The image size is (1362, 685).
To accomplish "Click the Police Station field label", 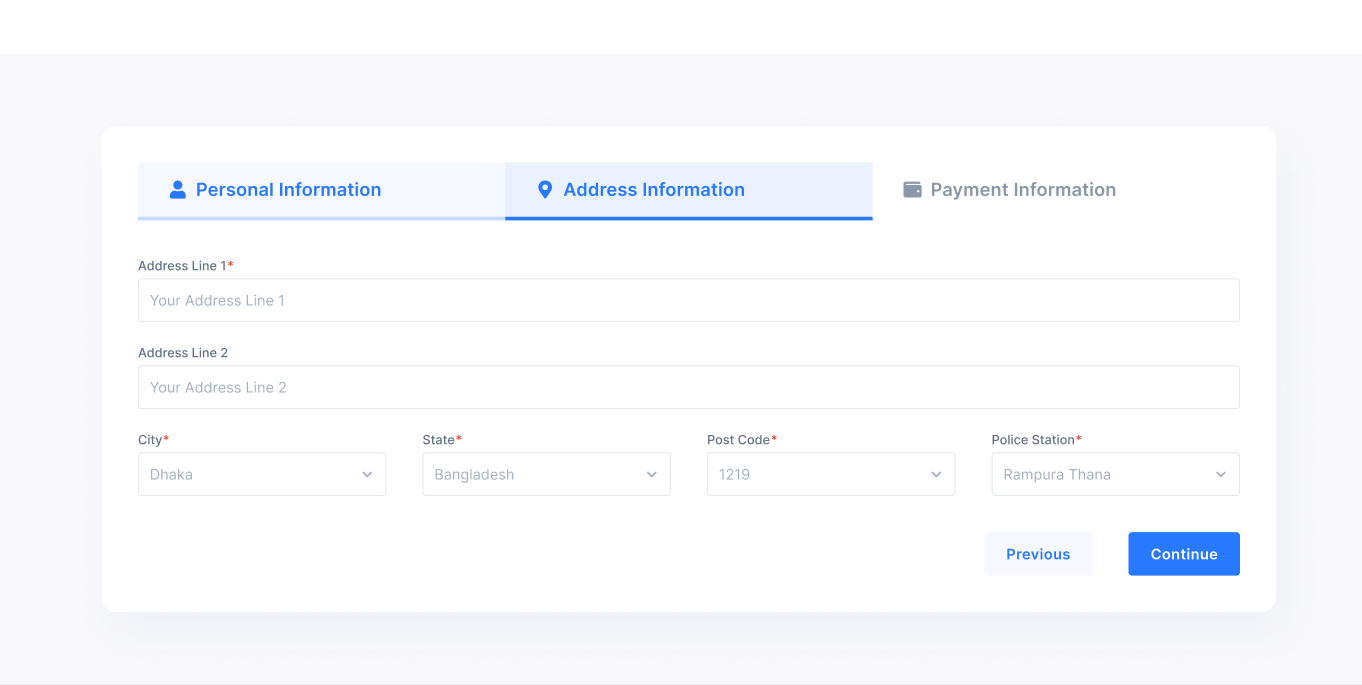I will click(x=1033, y=440).
